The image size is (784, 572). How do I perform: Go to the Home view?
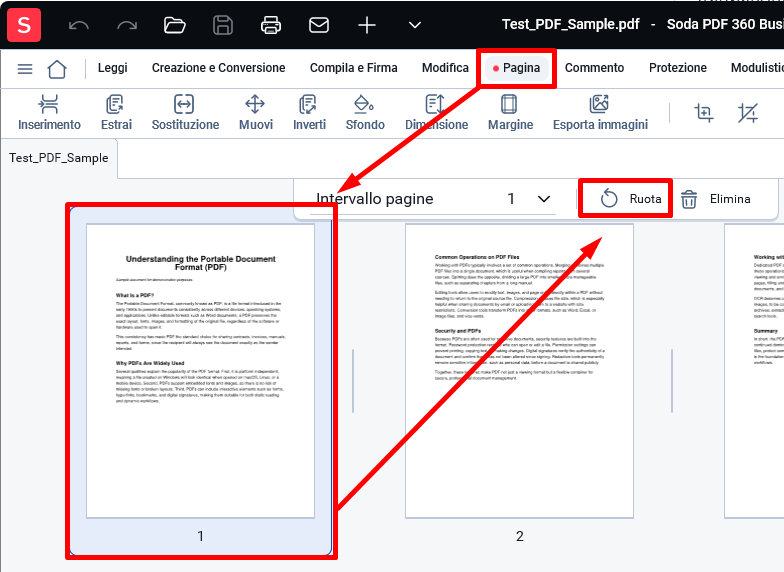point(56,68)
